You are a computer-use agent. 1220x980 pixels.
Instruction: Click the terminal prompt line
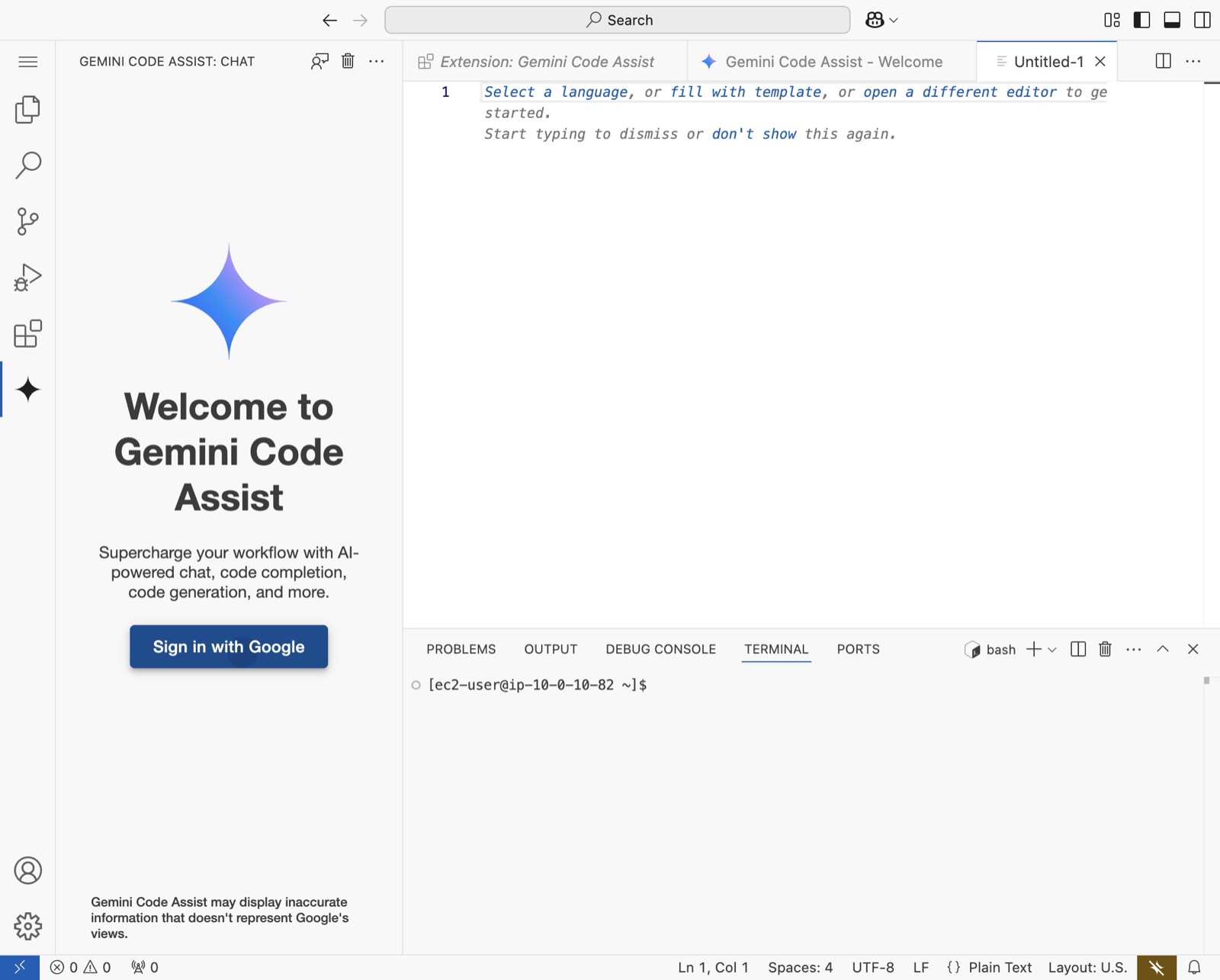[x=538, y=685]
